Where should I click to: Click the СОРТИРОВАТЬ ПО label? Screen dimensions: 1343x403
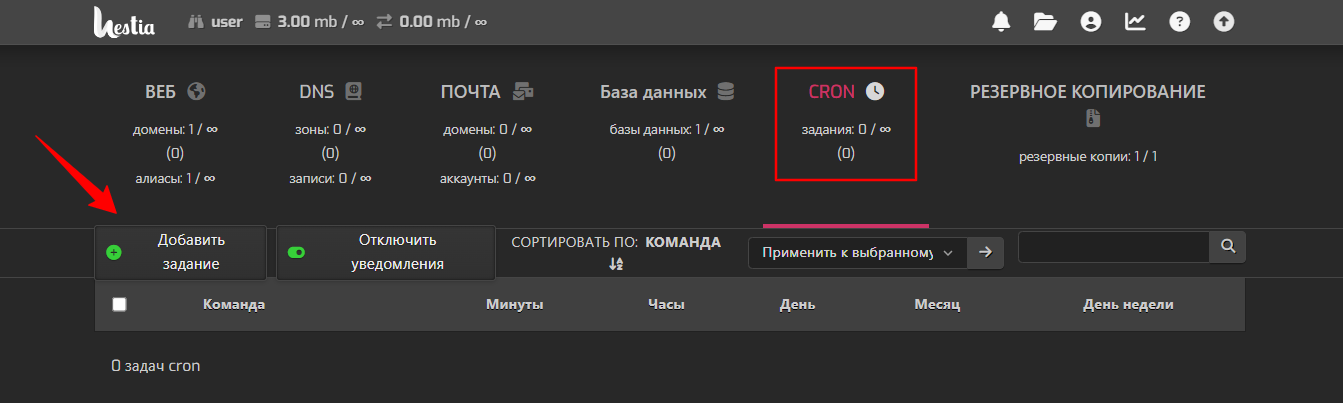coord(574,242)
